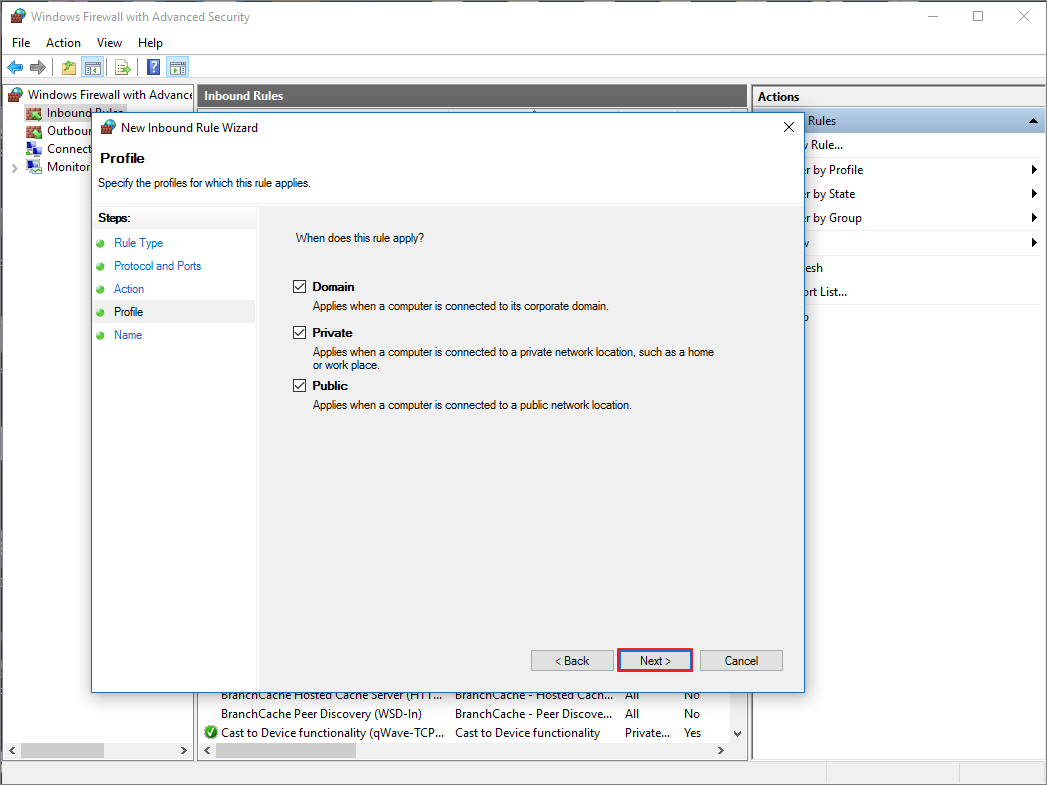Uncheck the Private profile checkbox

299,332
